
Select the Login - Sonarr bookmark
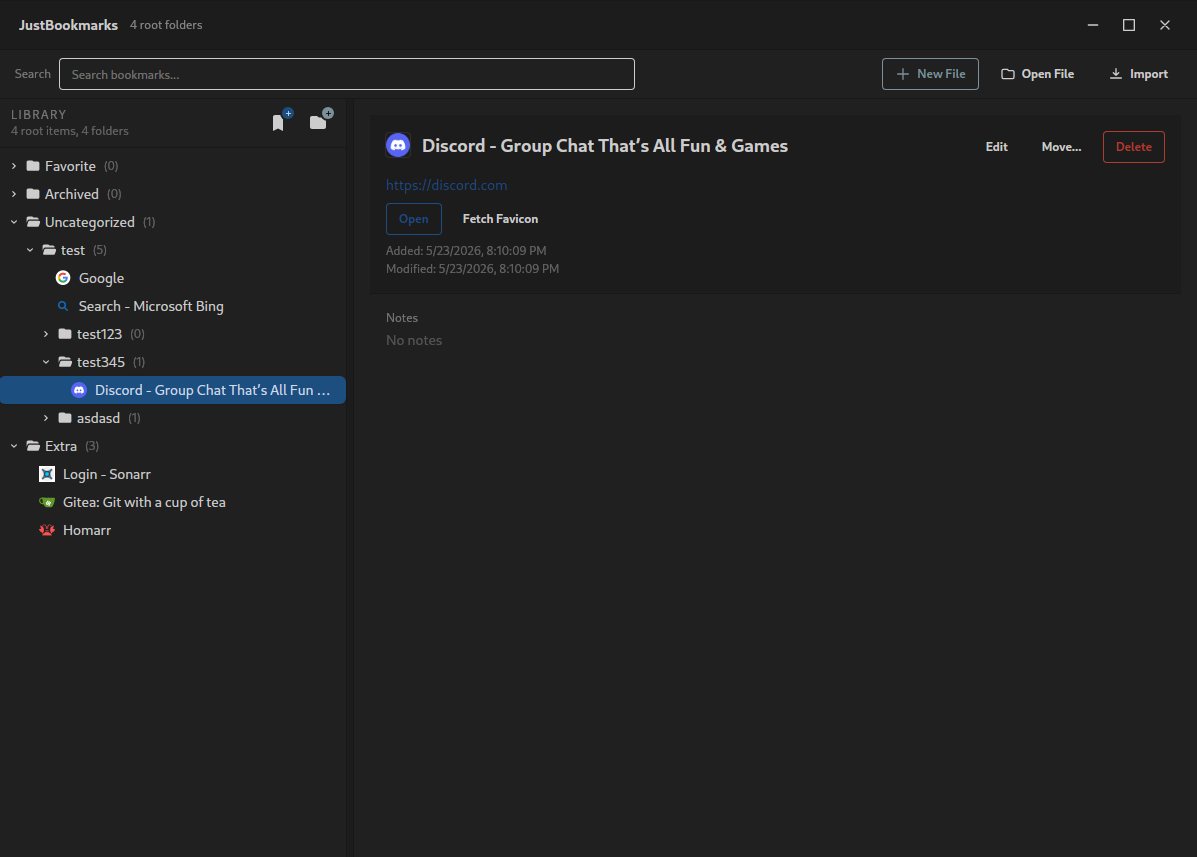coord(107,474)
